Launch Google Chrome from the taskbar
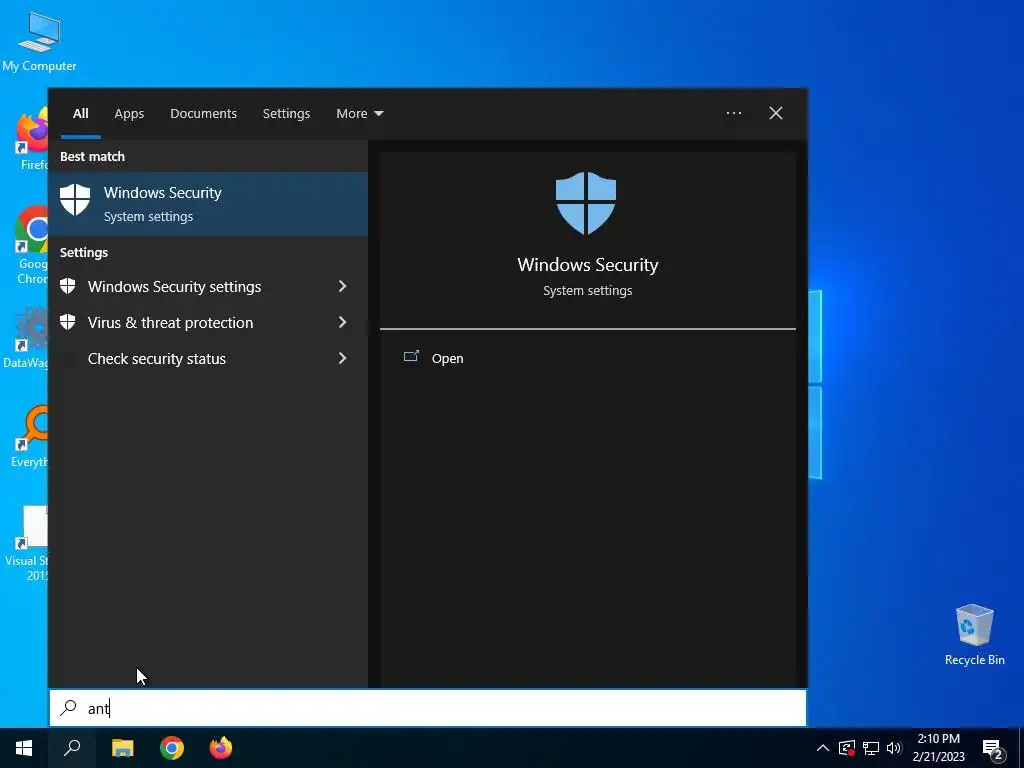The width and height of the screenshot is (1024, 768). [x=172, y=748]
